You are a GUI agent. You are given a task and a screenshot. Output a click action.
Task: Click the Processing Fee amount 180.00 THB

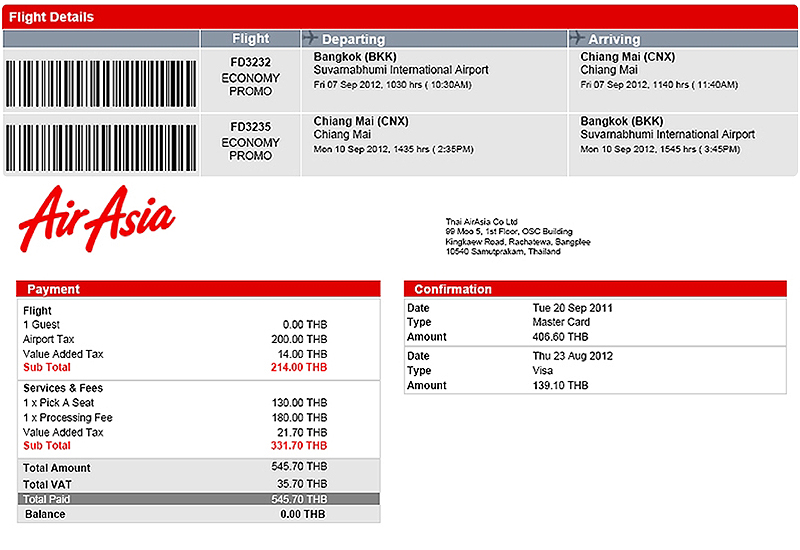(x=299, y=418)
